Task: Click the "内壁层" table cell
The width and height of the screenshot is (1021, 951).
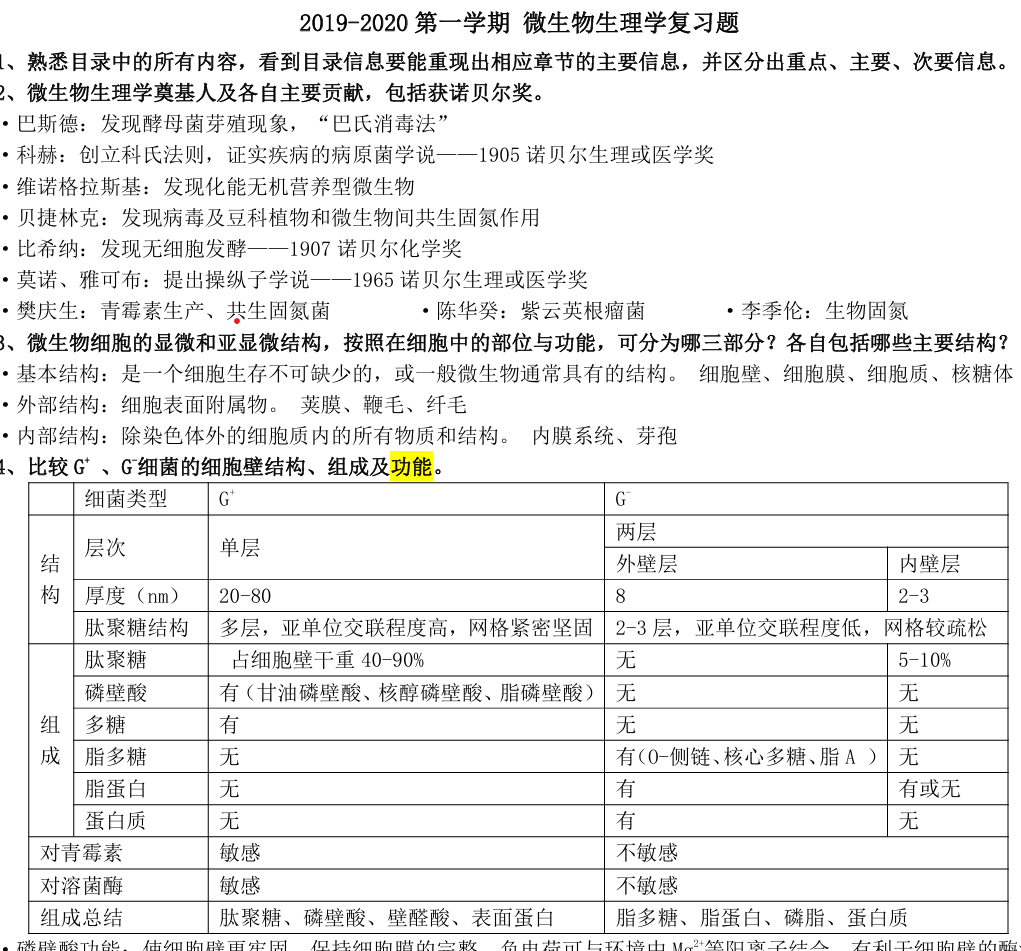Action: (x=929, y=564)
